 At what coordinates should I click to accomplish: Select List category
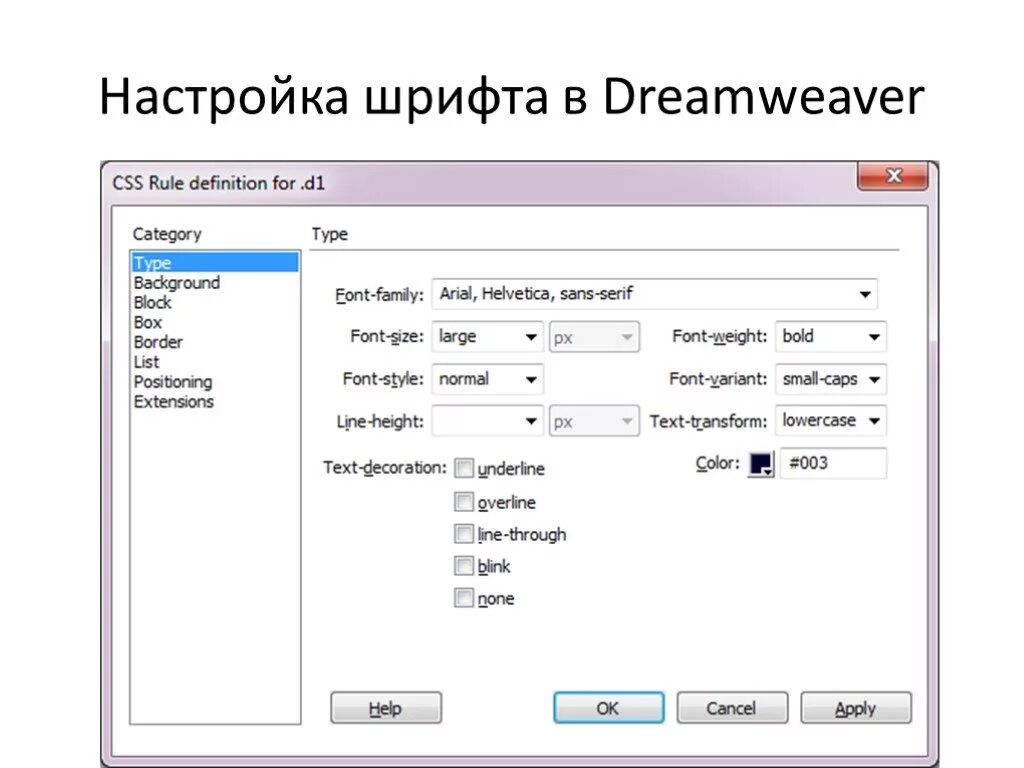coord(146,362)
